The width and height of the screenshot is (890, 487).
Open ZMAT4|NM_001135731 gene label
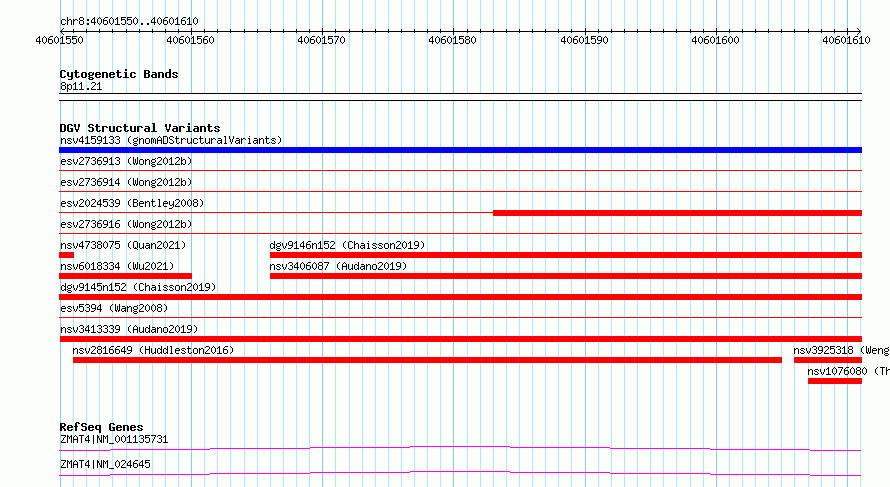(x=114, y=439)
